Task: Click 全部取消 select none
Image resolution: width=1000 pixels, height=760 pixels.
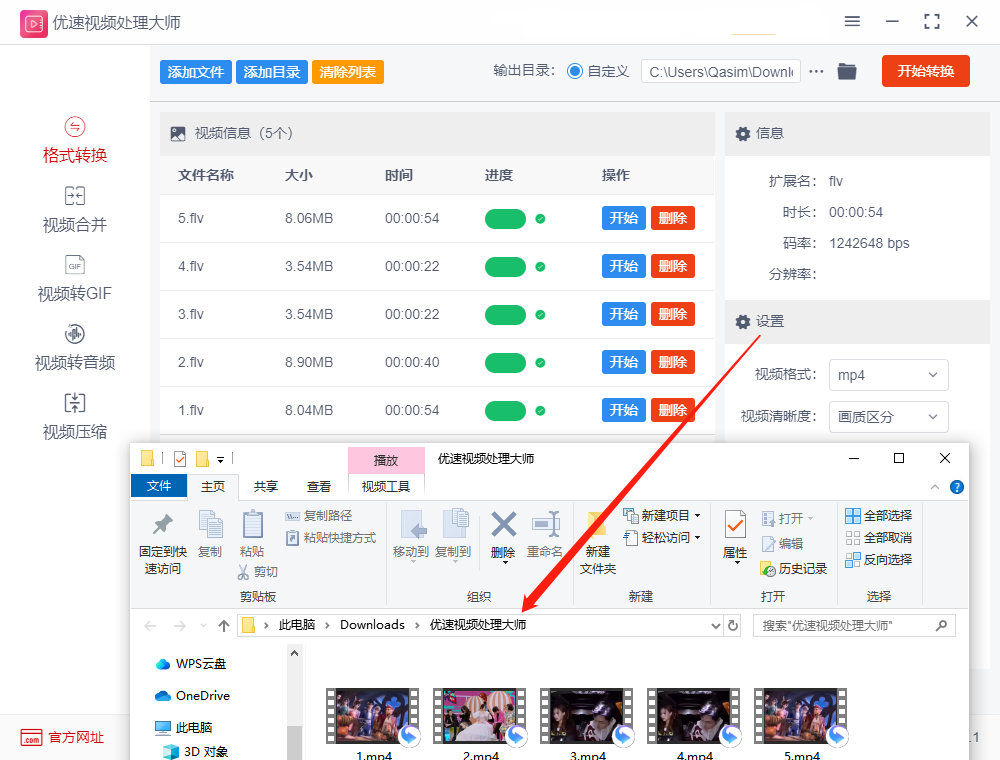Action: tap(879, 537)
